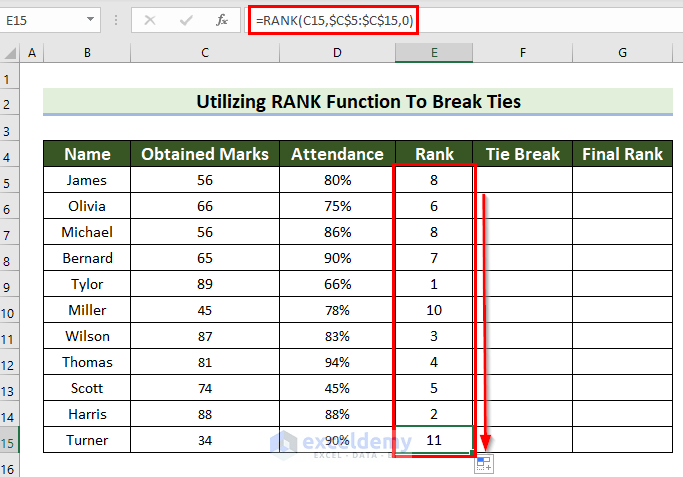Select the cell containing 'Miller'

pyautogui.click(x=87, y=310)
